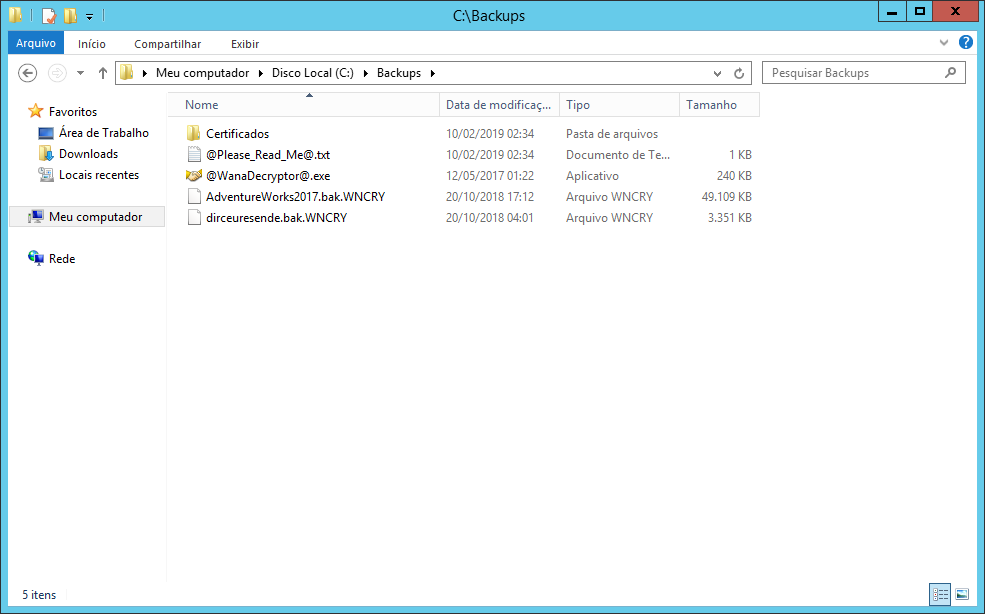985x614 pixels.
Task: Customize the quick access toolbar dropdown
Action: [90, 17]
